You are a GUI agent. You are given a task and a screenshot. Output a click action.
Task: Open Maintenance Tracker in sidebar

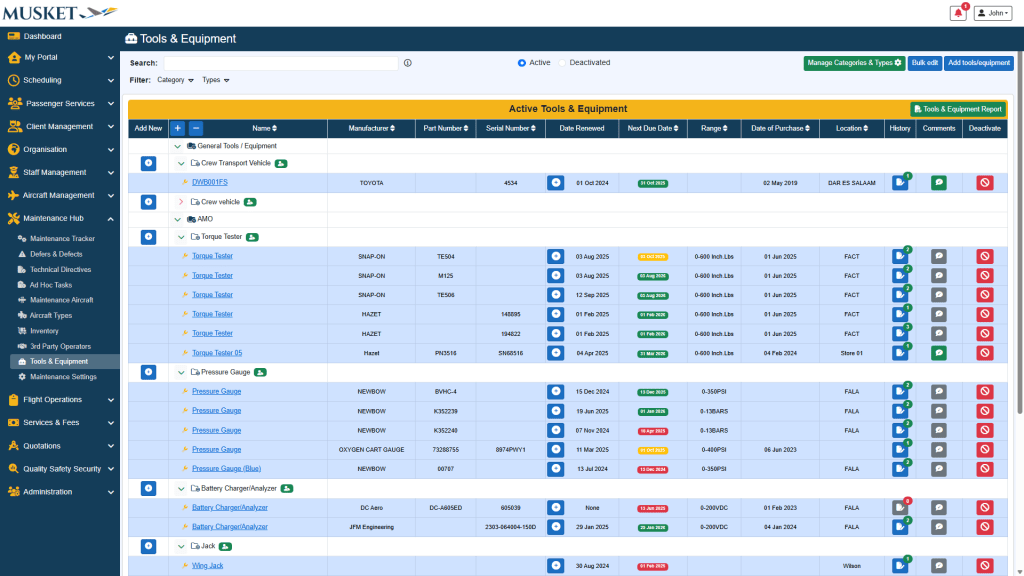pyautogui.click(x=62, y=239)
